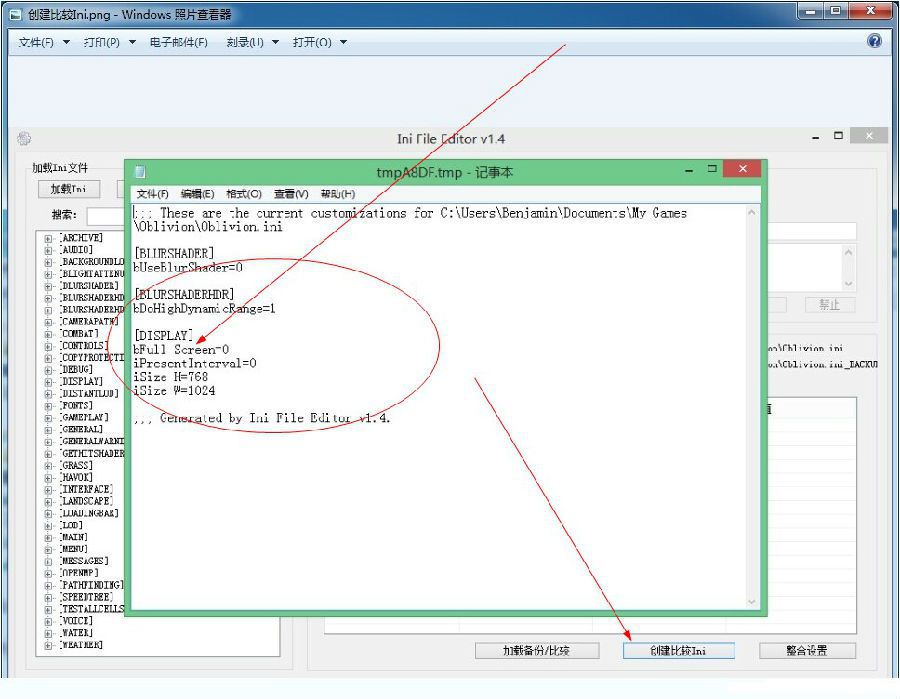The image size is (900, 699).
Task: Open Notepad 文件(F) menu
Action: 152,194
